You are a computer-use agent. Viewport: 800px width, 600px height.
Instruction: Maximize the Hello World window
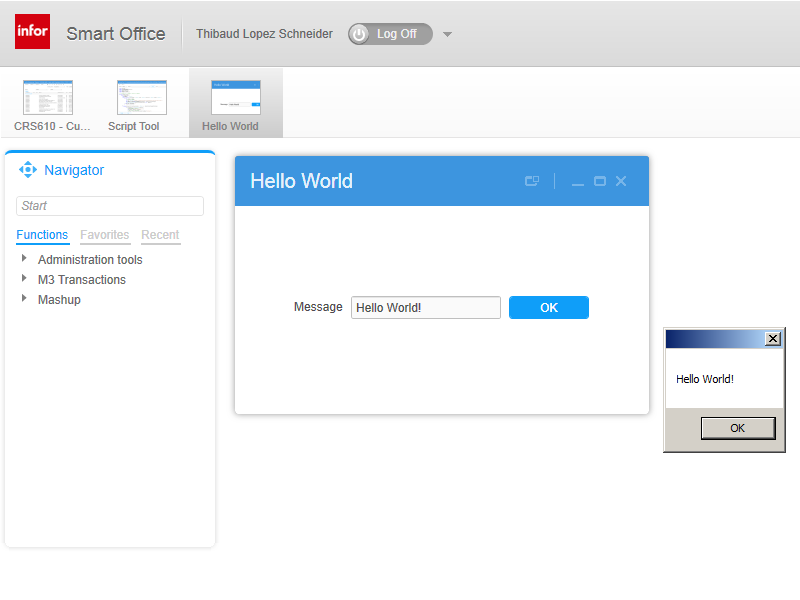pyautogui.click(x=600, y=181)
